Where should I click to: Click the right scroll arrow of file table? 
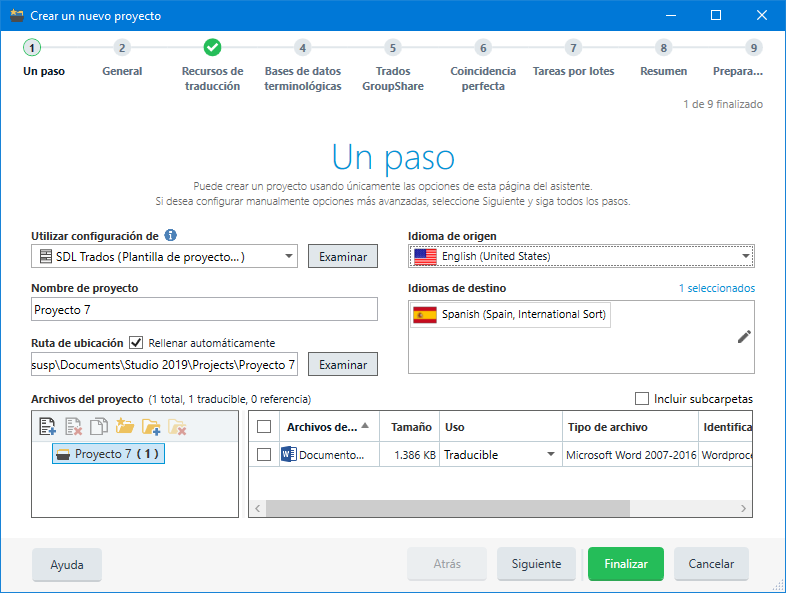point(743,508)
